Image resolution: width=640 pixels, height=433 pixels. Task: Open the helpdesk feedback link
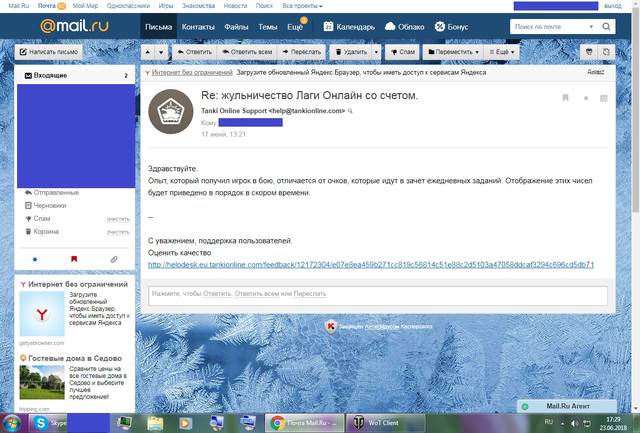tap(371, 265)
